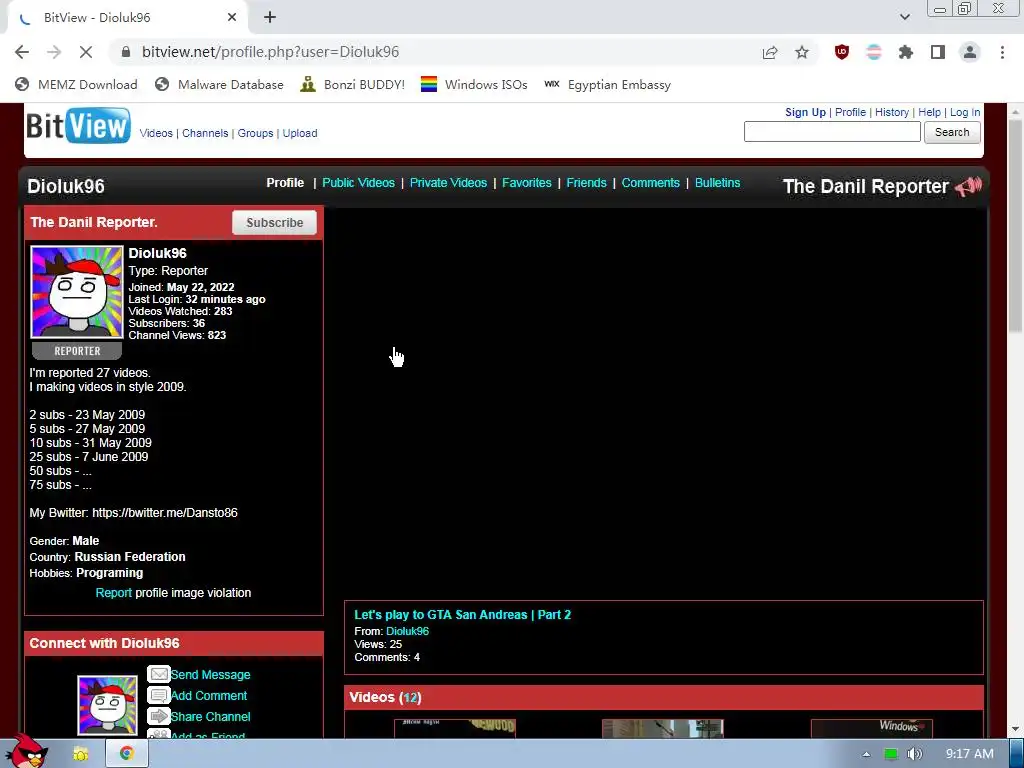Screen dimensions: 1024x768
Task: Click the Sign Up link
Action: 805,112
